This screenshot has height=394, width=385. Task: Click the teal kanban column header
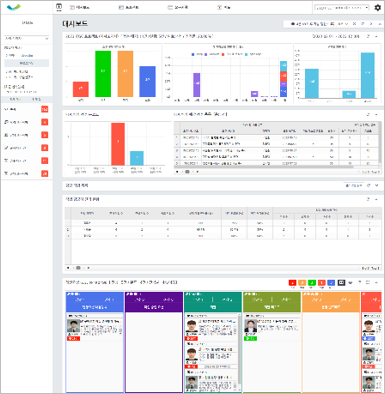[x=213, y=302]
